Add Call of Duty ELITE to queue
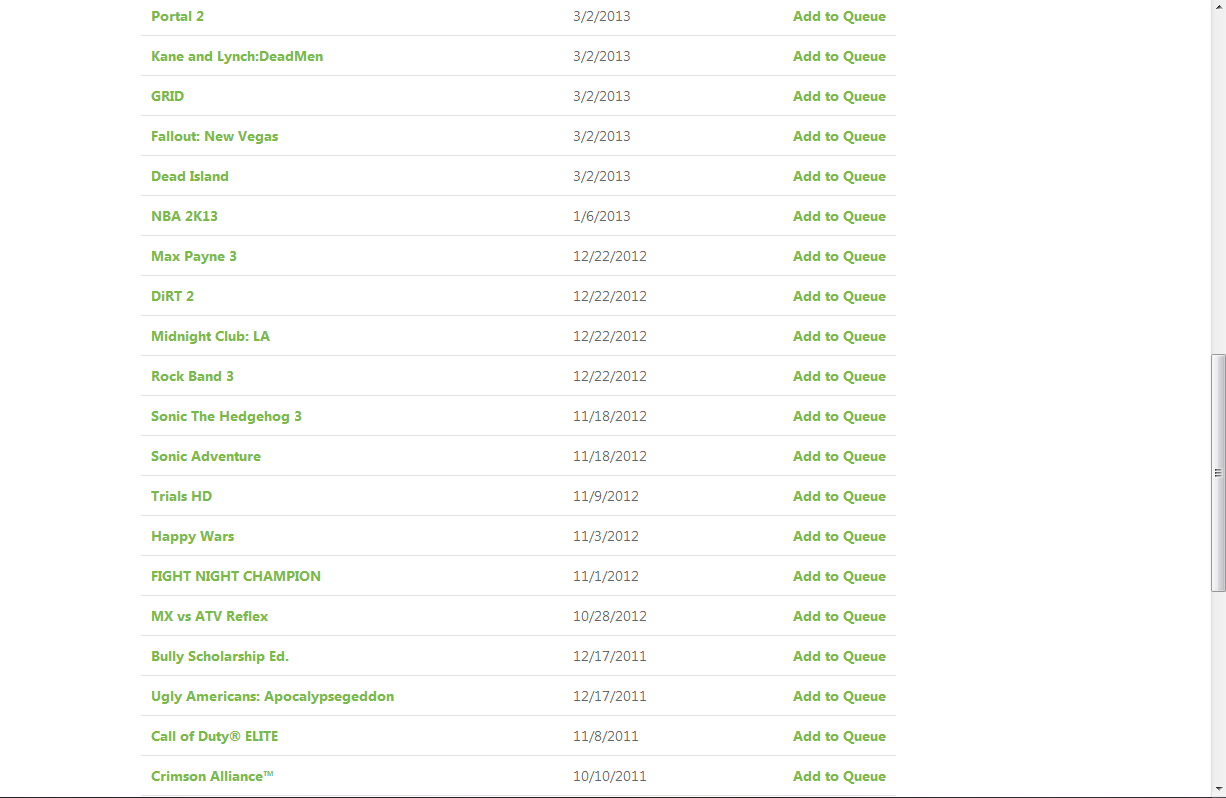The image size is (1226, 798). [x=839, y=736]
